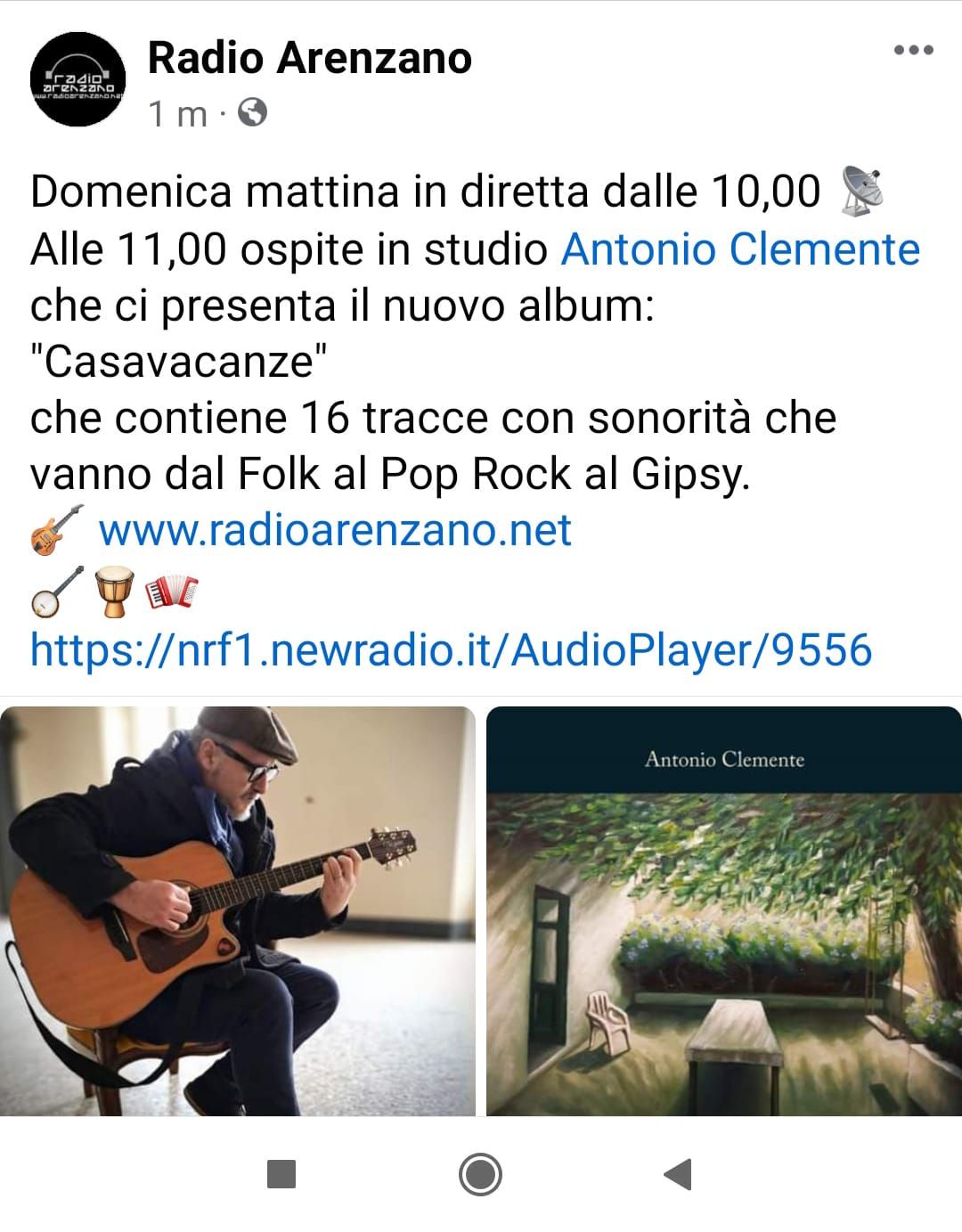This screenshot has height=1232, width=962.
Task: Tap the djembe drum emoji
Action: pos(113,591)
